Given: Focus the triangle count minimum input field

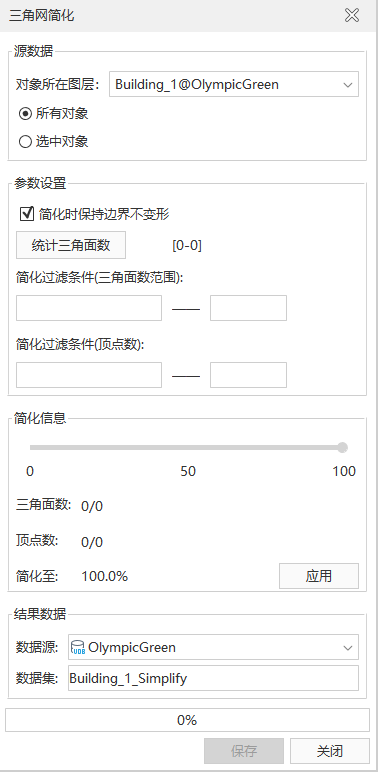Looking at the screenshot, I should pos(89,308).
